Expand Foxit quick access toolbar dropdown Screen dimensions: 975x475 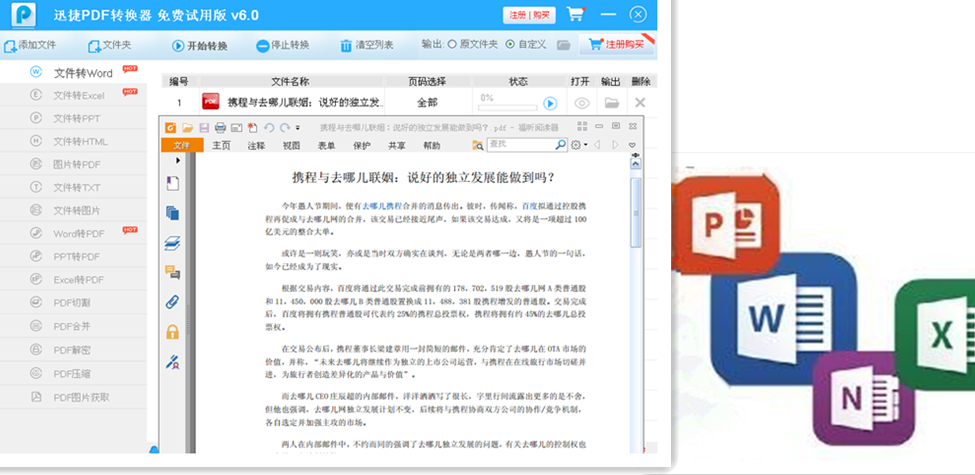(x=298, y=128)
